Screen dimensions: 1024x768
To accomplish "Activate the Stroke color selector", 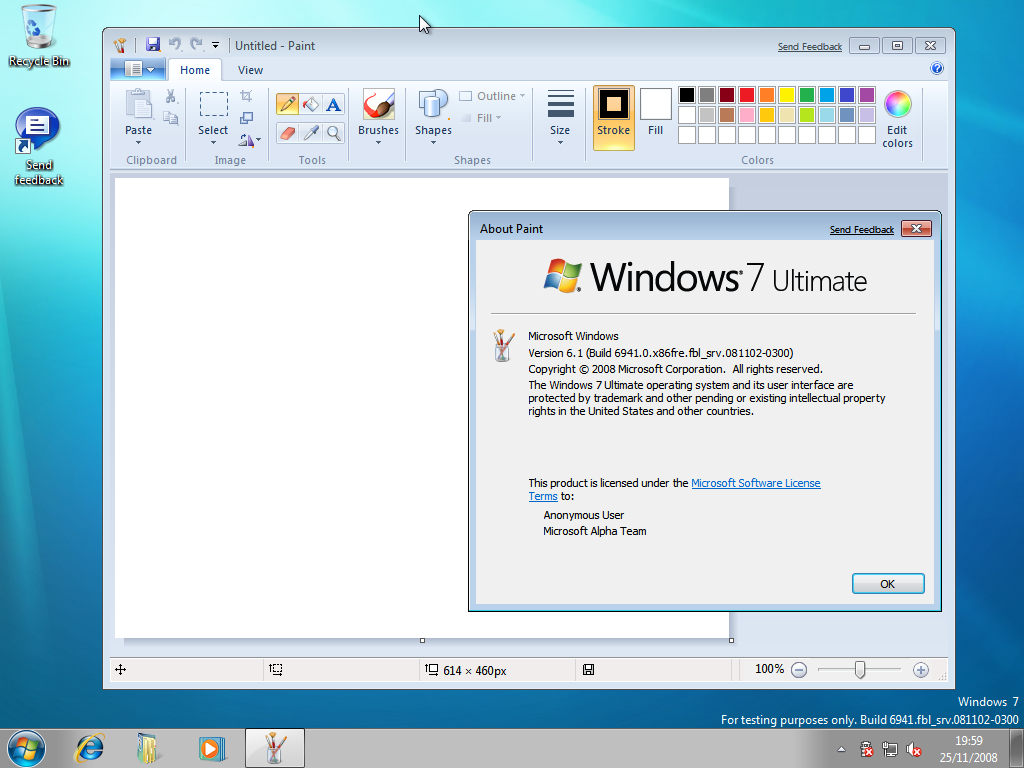I will point(614,118).
